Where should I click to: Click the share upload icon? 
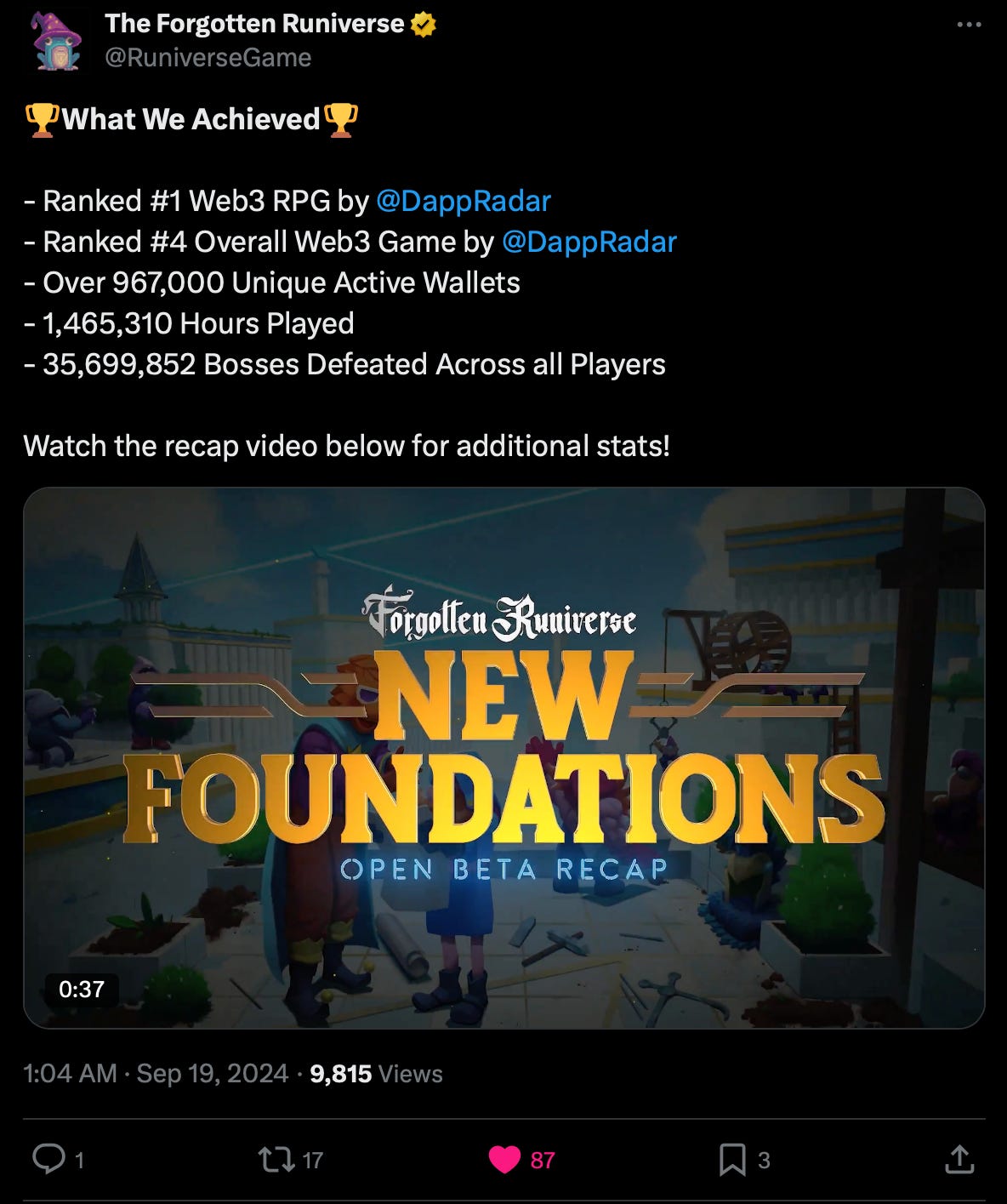click(959, 1159)
